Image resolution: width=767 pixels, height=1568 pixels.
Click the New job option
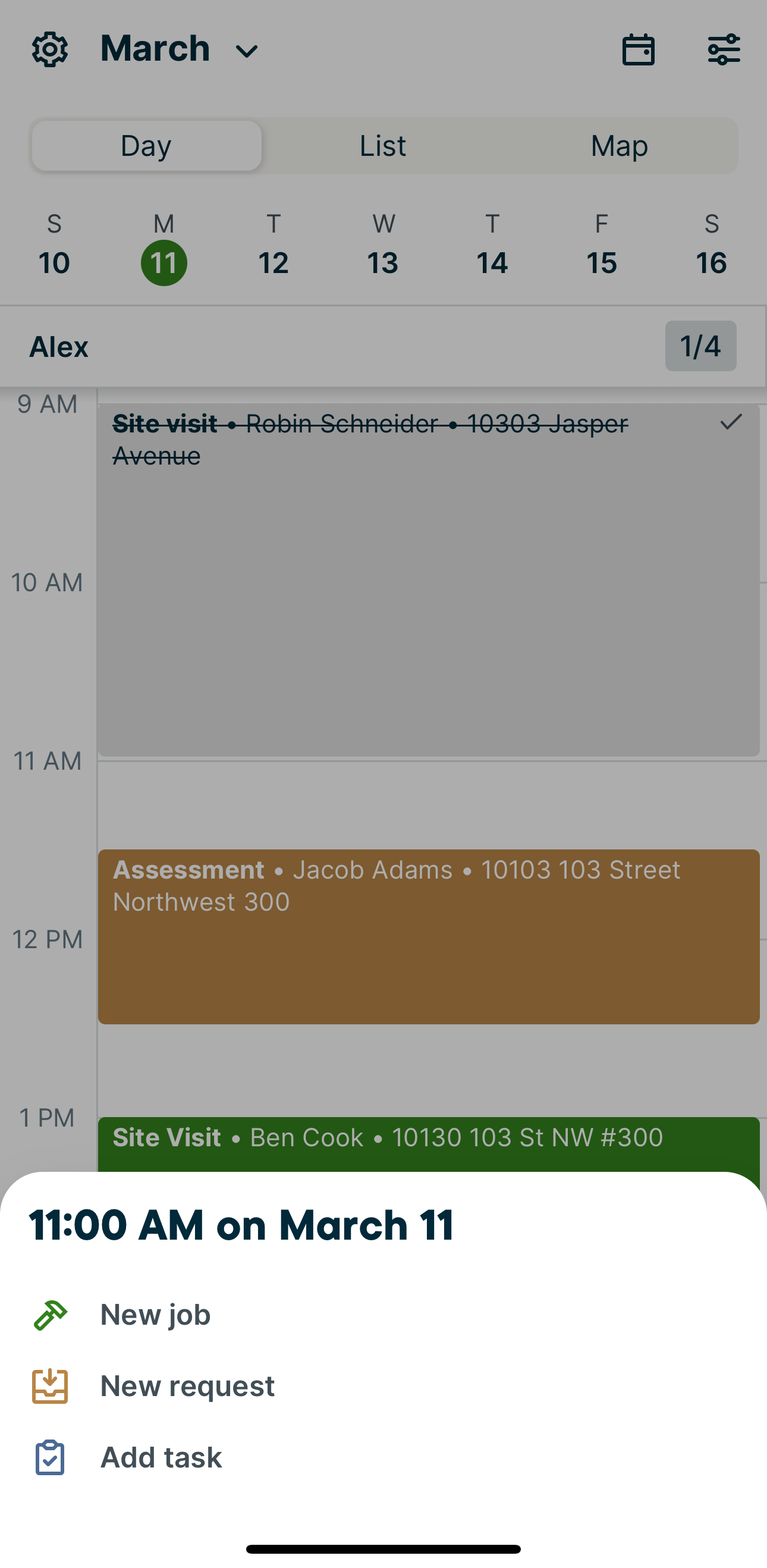155,1313
